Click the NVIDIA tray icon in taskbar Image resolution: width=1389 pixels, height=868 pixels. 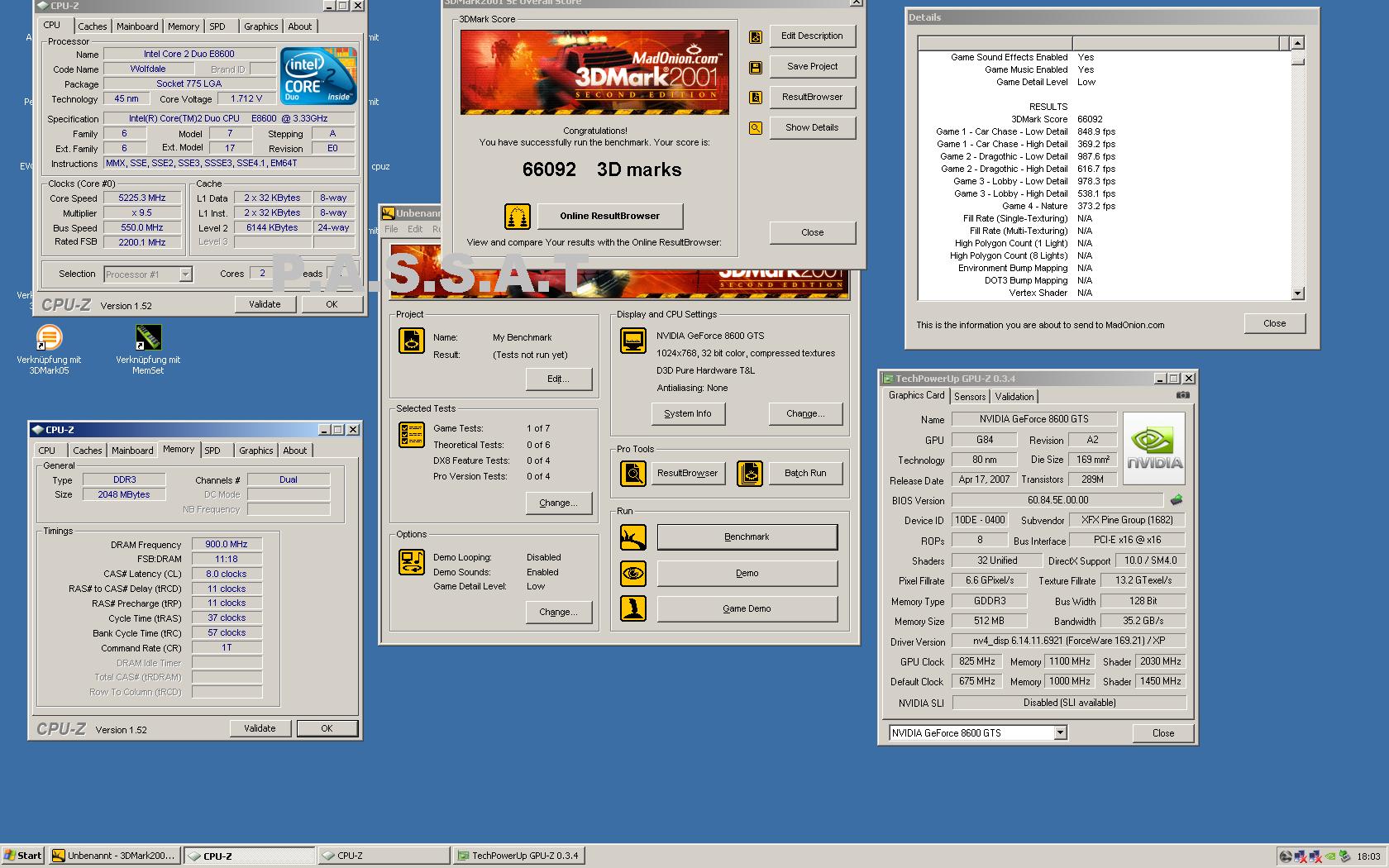pos(1330,856)
